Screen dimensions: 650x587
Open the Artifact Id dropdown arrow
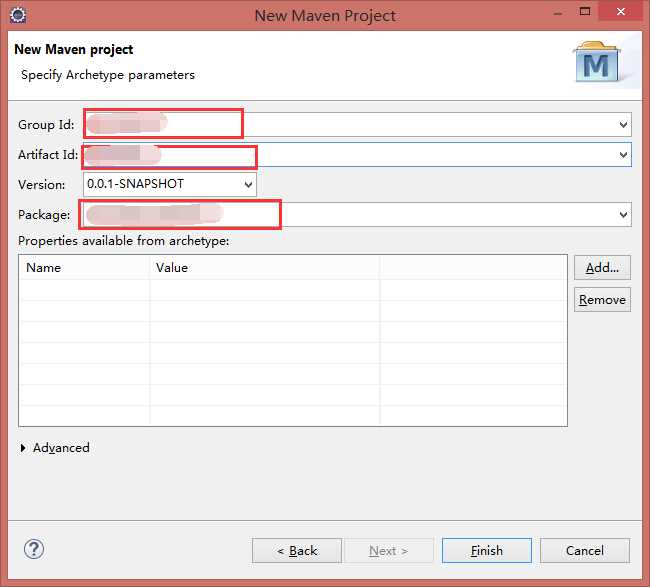[623, 155]
